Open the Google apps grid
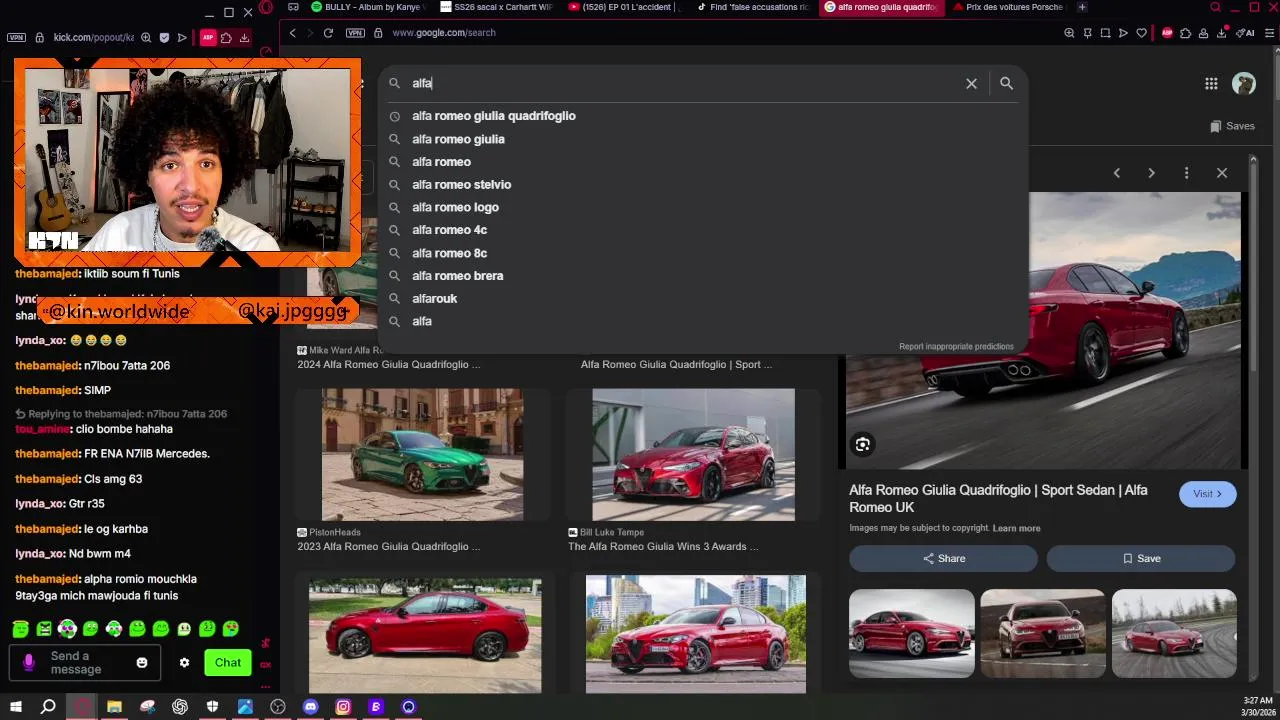1280x720 pixels. coord(1211,84)
